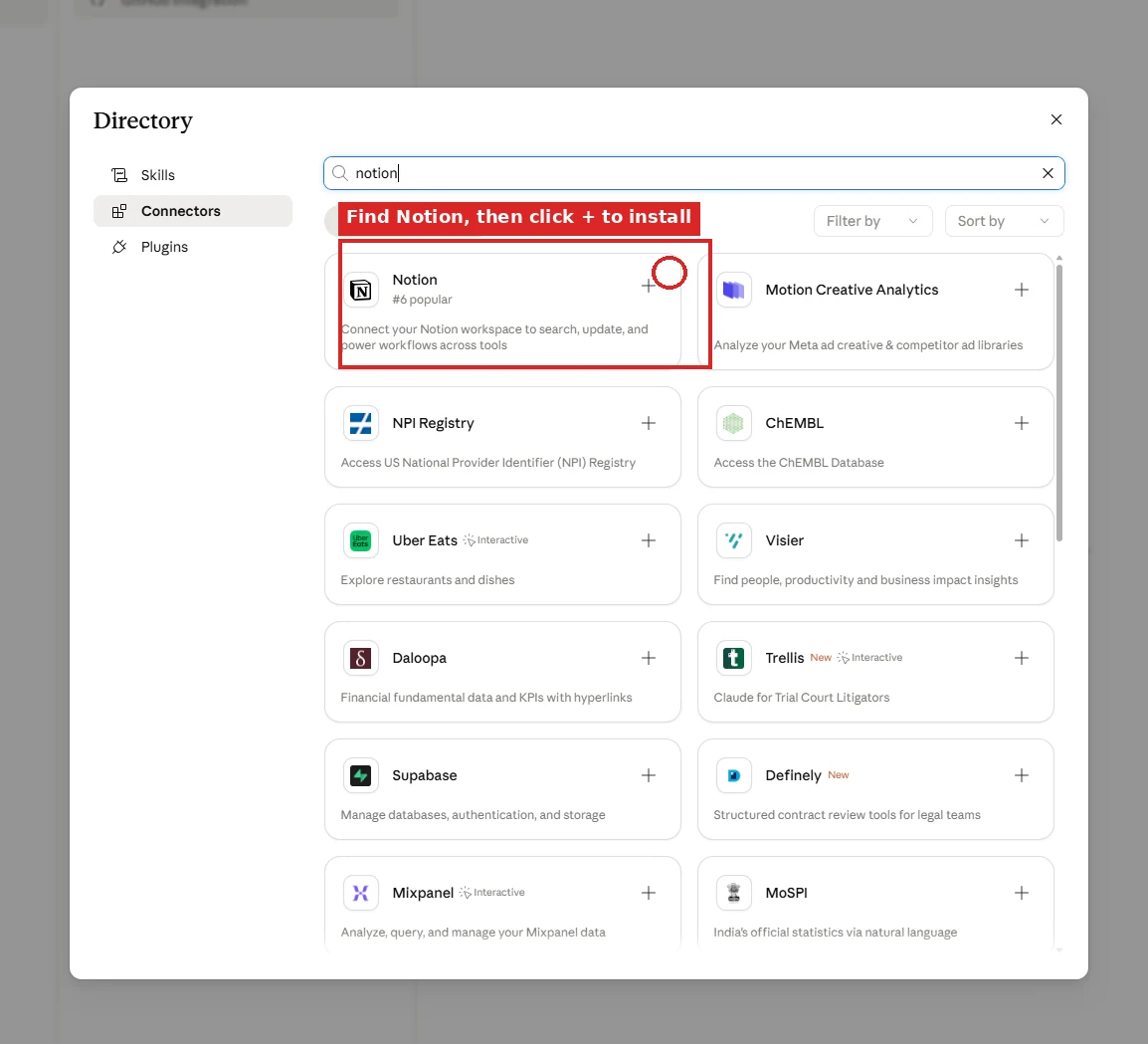Viewport: 1148px width, 1044px height.
Task: Open the Sort by dropdown
Action: point(1004,221)
